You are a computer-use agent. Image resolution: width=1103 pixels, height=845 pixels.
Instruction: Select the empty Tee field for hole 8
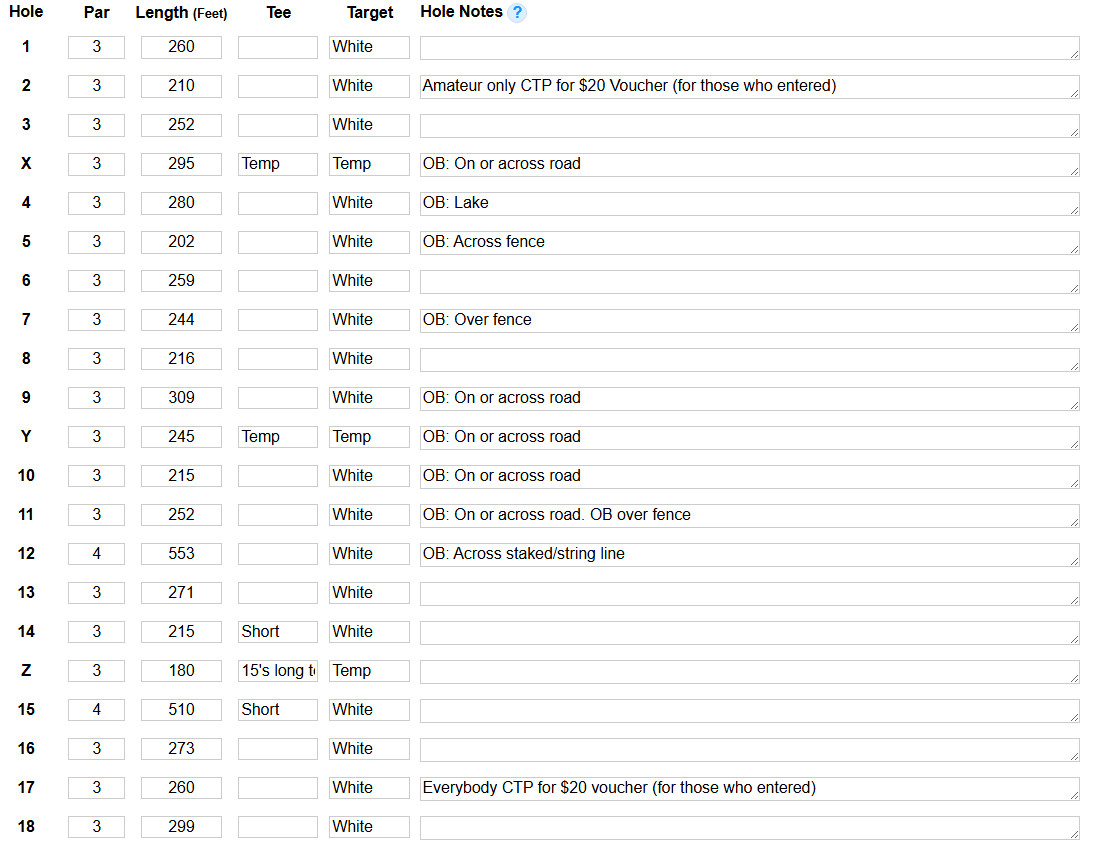click(x=278, y=359)
